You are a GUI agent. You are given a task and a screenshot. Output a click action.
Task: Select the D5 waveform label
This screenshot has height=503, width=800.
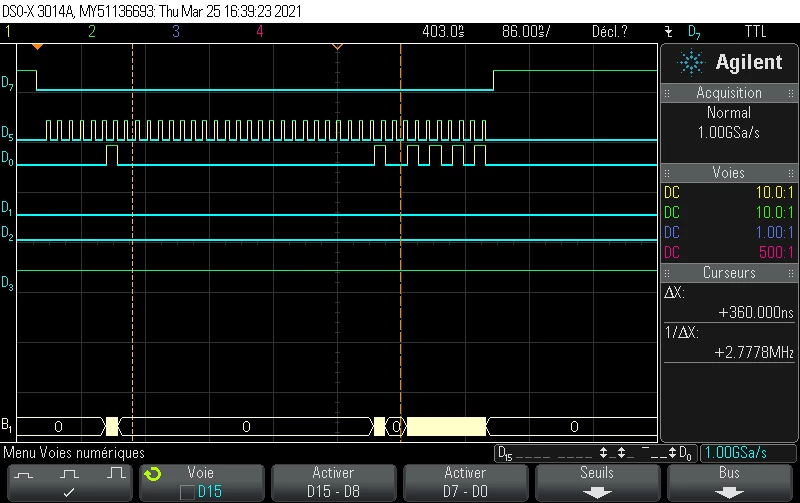pos(7,133)
